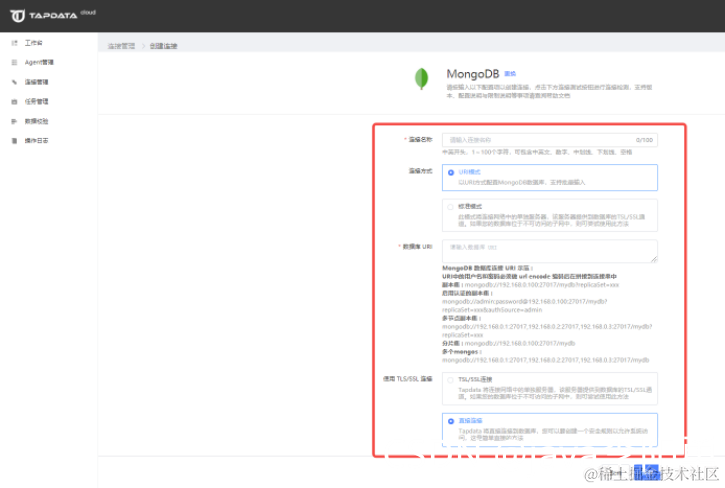This screenshot has width=725, height=488.
Task: Select the TSL/SSL连接 radio button
Action: 451,380
